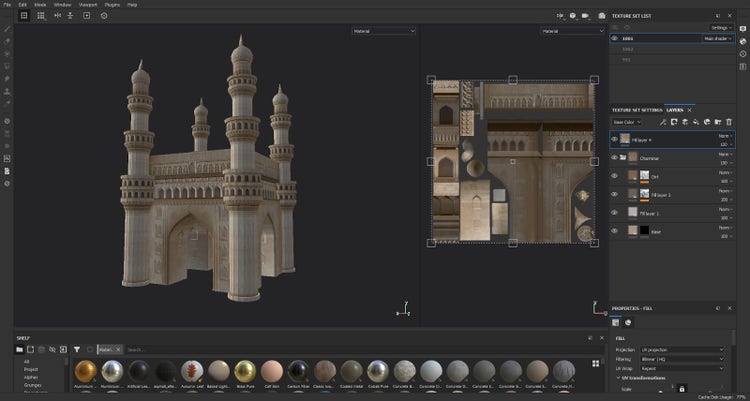
Task: Select the Polygon Fill tool
Action: (x=7, y=65)
